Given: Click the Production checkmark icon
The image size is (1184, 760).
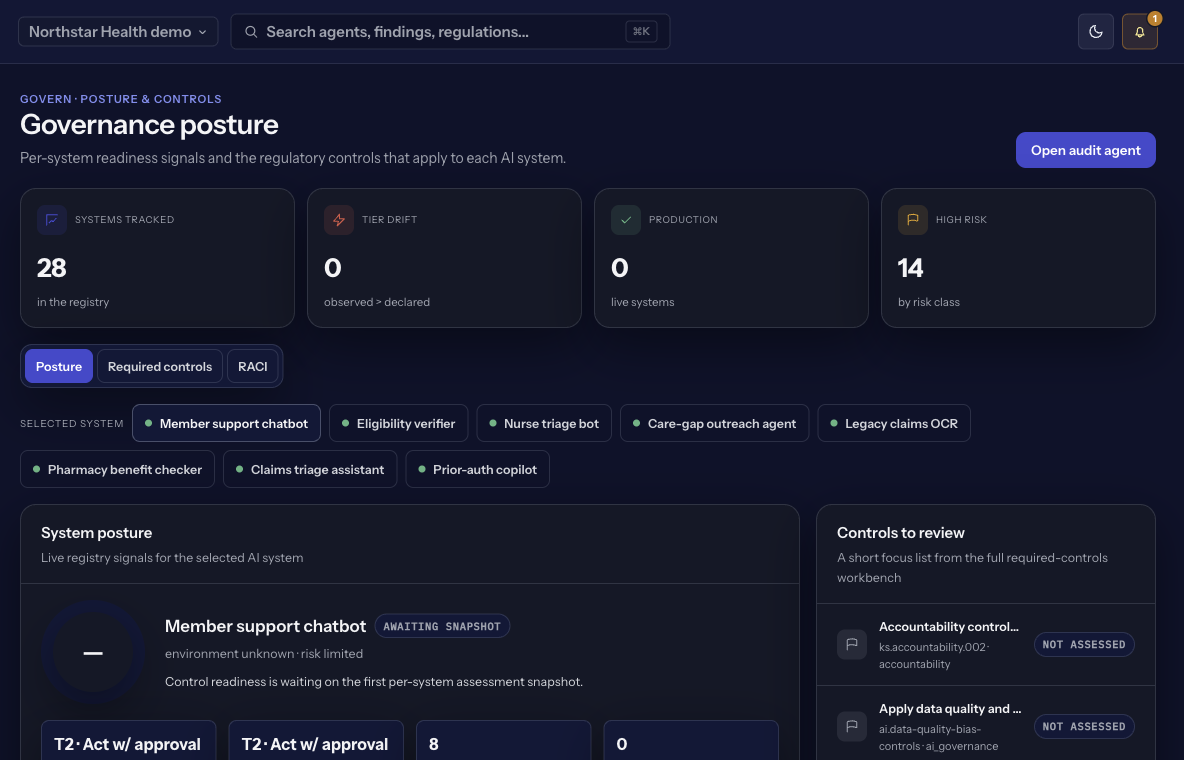Looking at the screenshot, I should coord(625,220).
